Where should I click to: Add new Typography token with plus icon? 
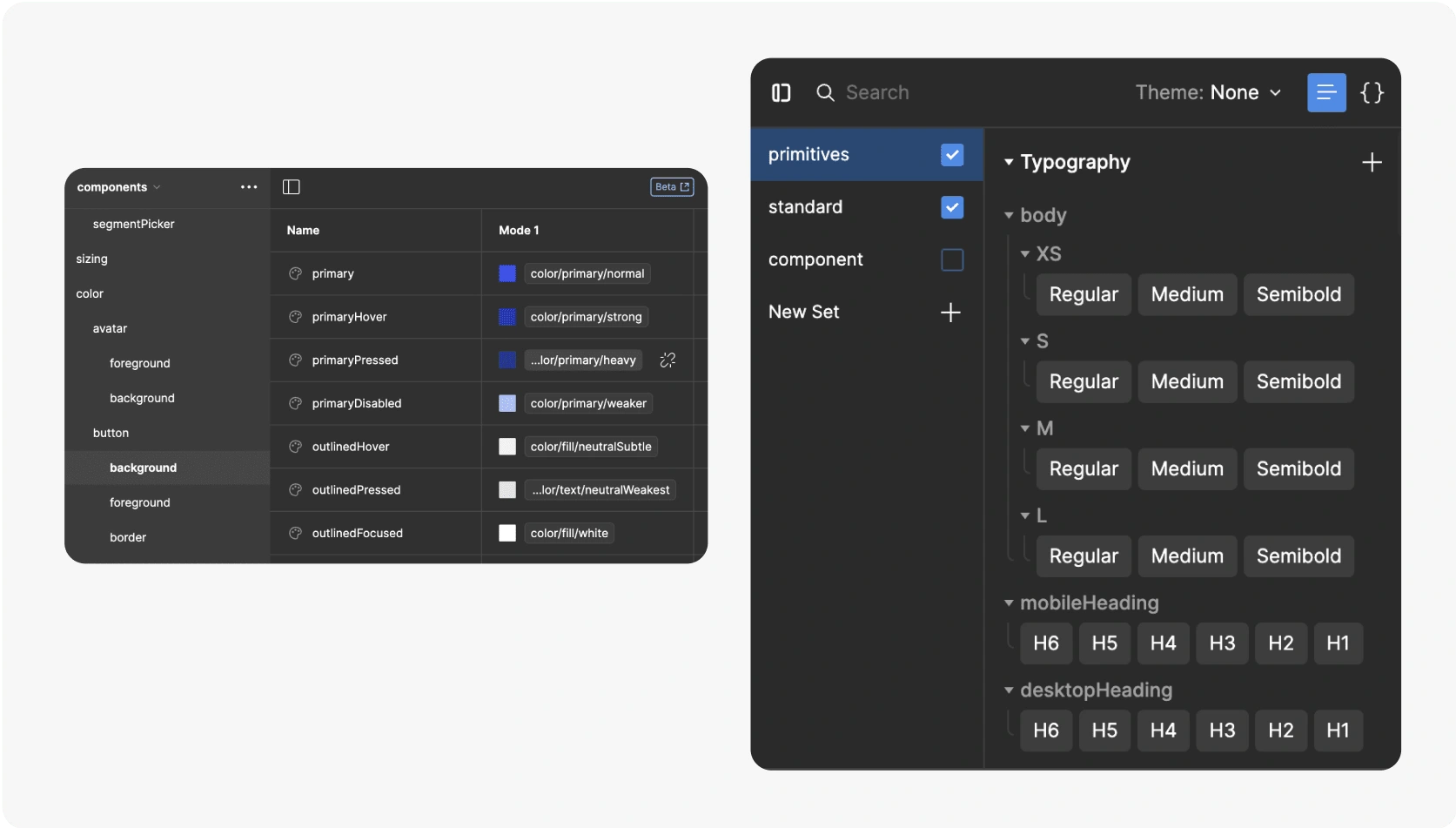[1372, 163]
